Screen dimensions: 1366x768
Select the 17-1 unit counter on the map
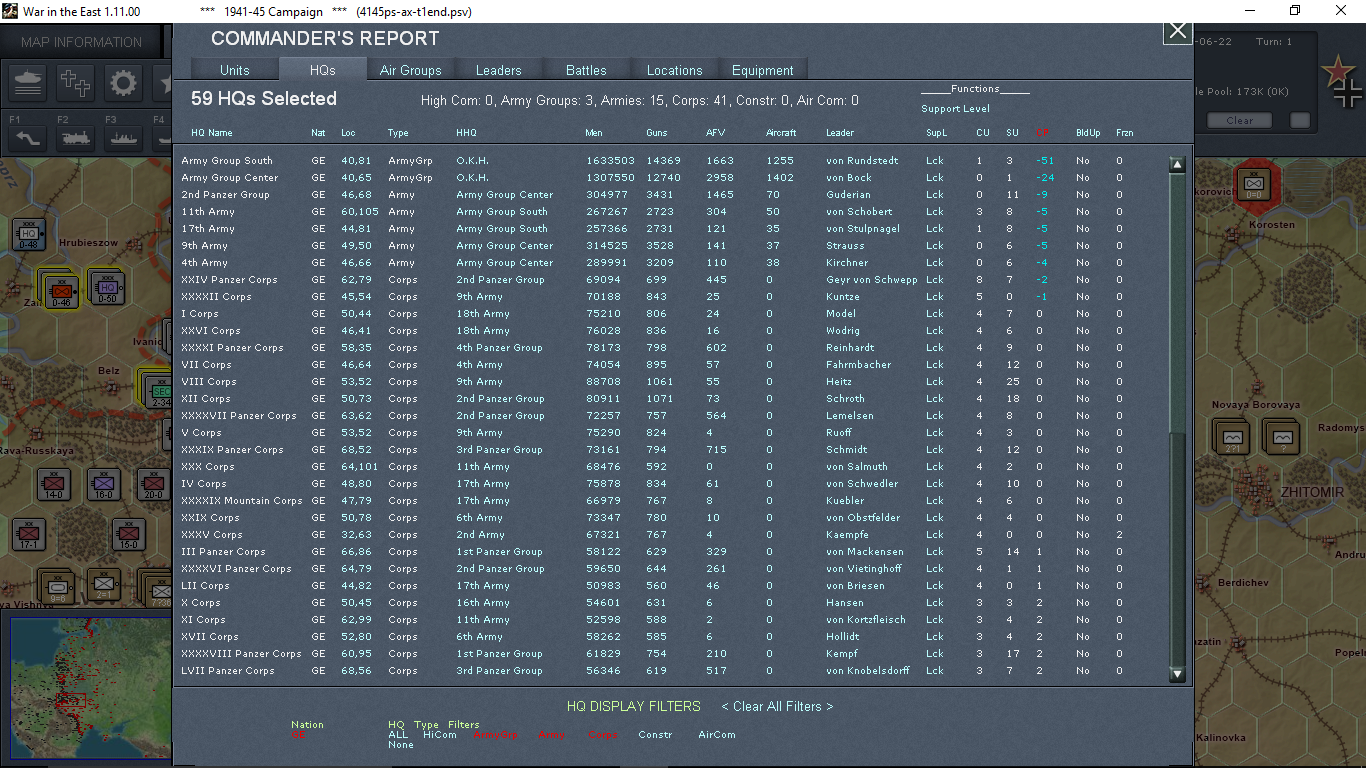[29, 536]
